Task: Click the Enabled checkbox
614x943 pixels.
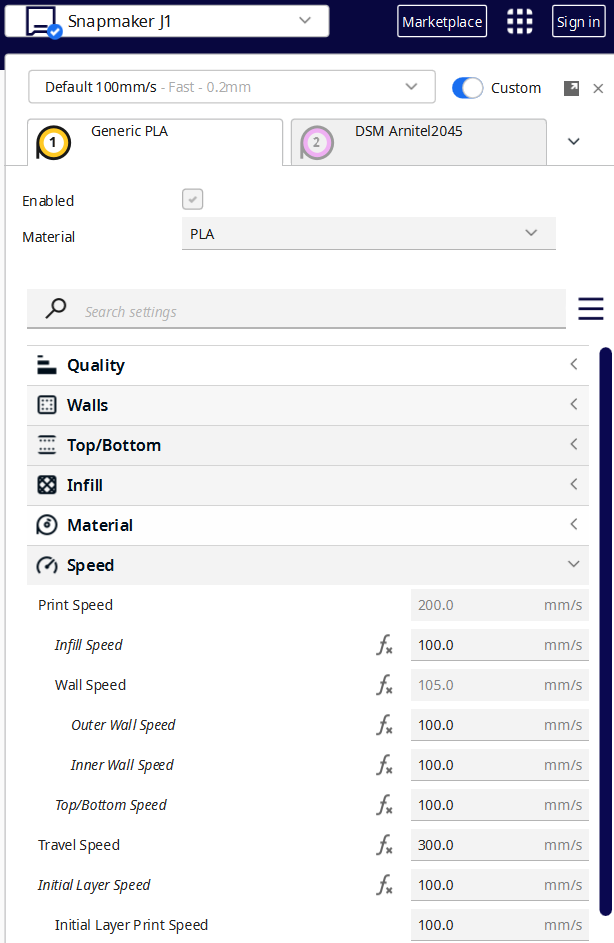Action: [x=192, y=199]
